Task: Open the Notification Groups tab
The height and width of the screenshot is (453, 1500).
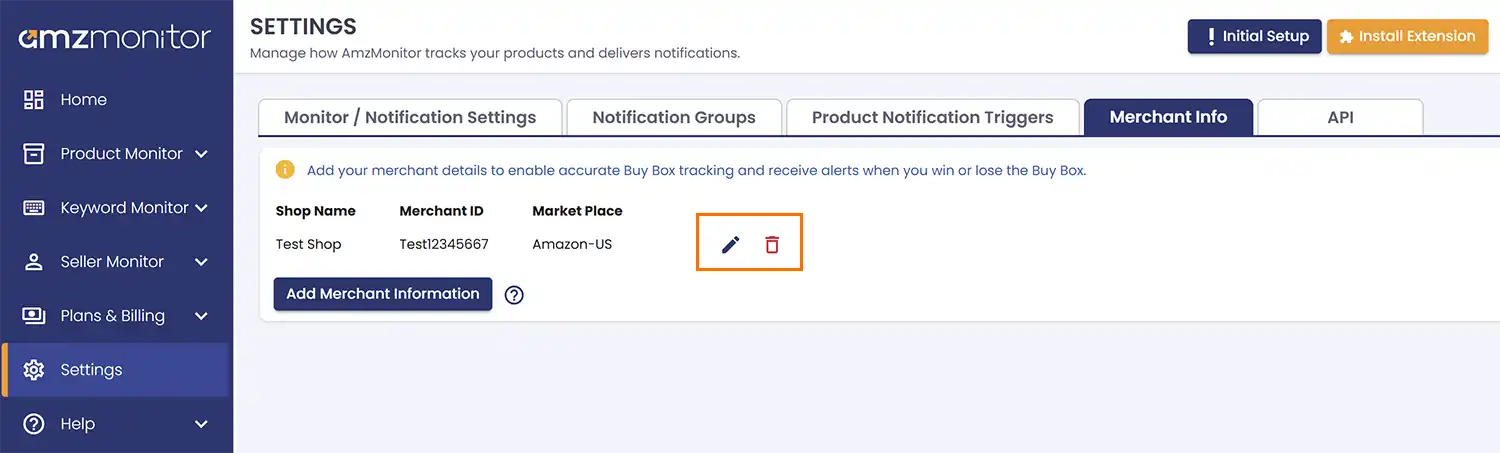Action: 673,117
